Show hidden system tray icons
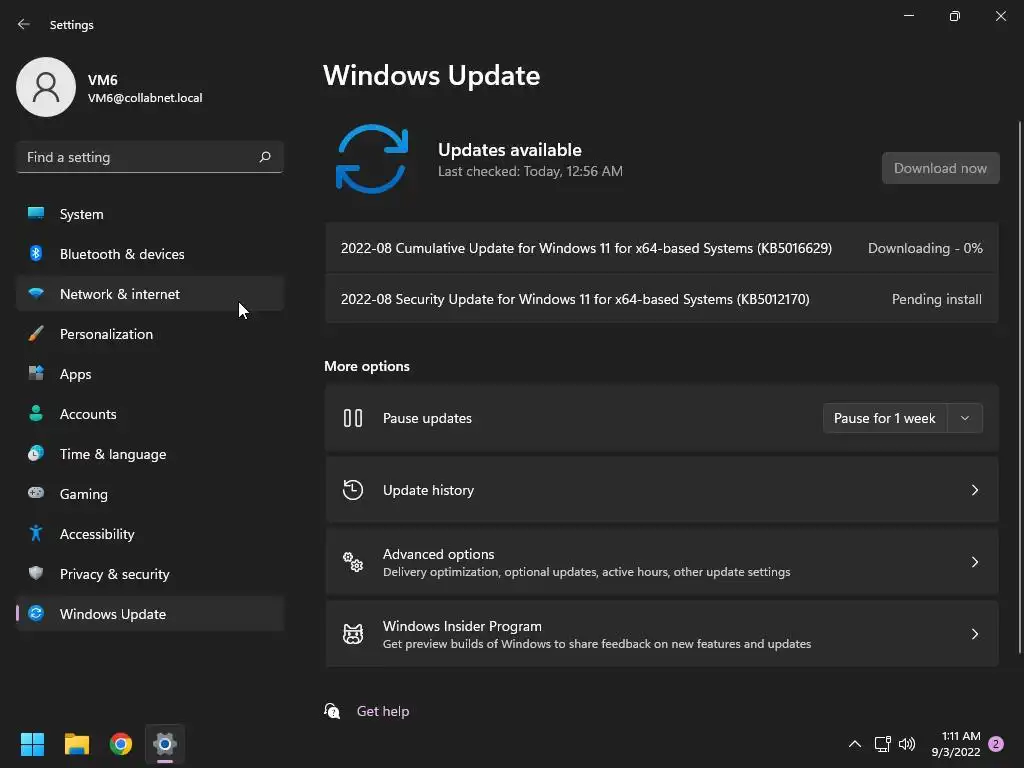1024x768 pixels. [854, 744]
